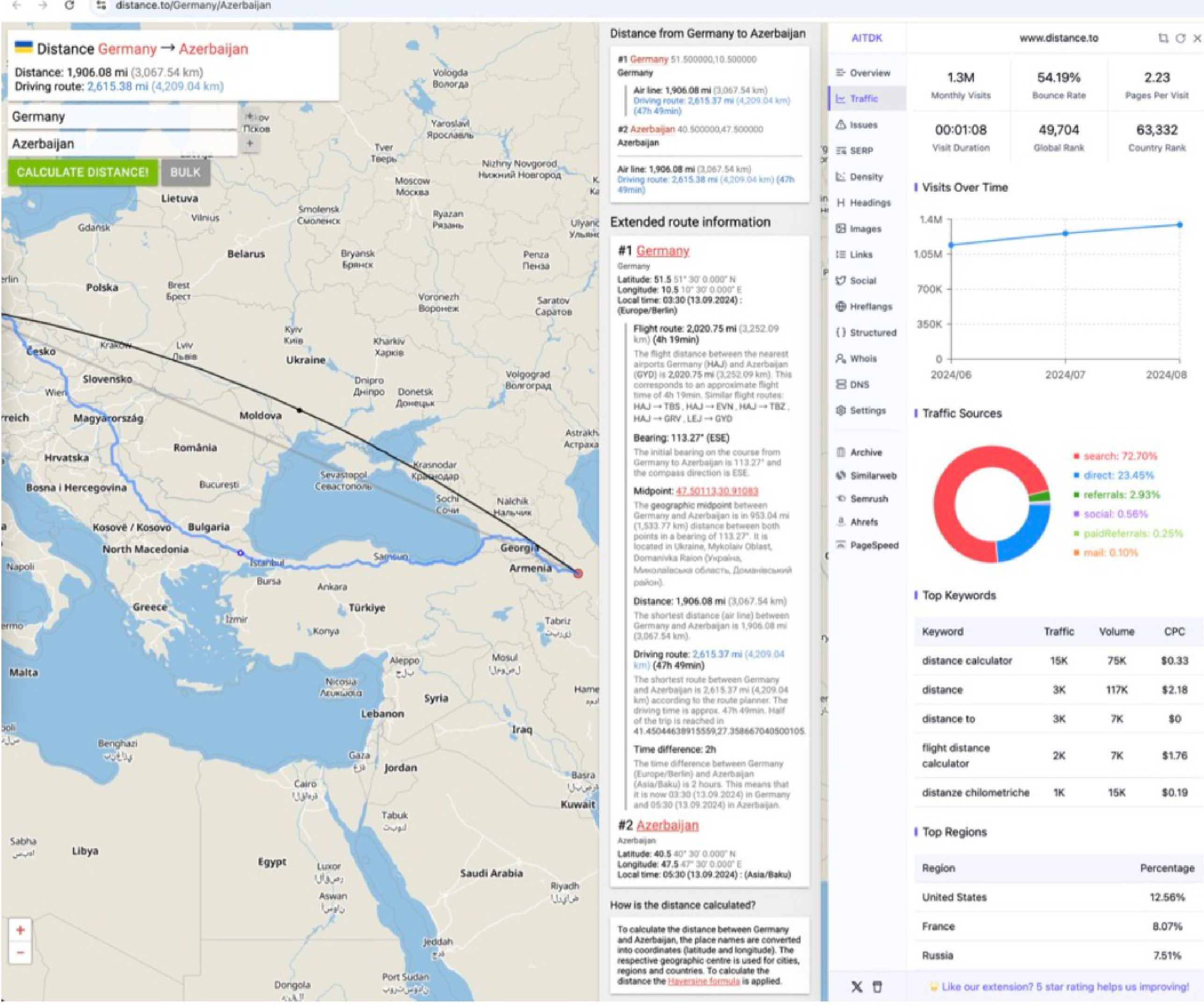Click the trash icon beside X icon
Screen dimensions: 1204x1006
click(x=877, y=986)
